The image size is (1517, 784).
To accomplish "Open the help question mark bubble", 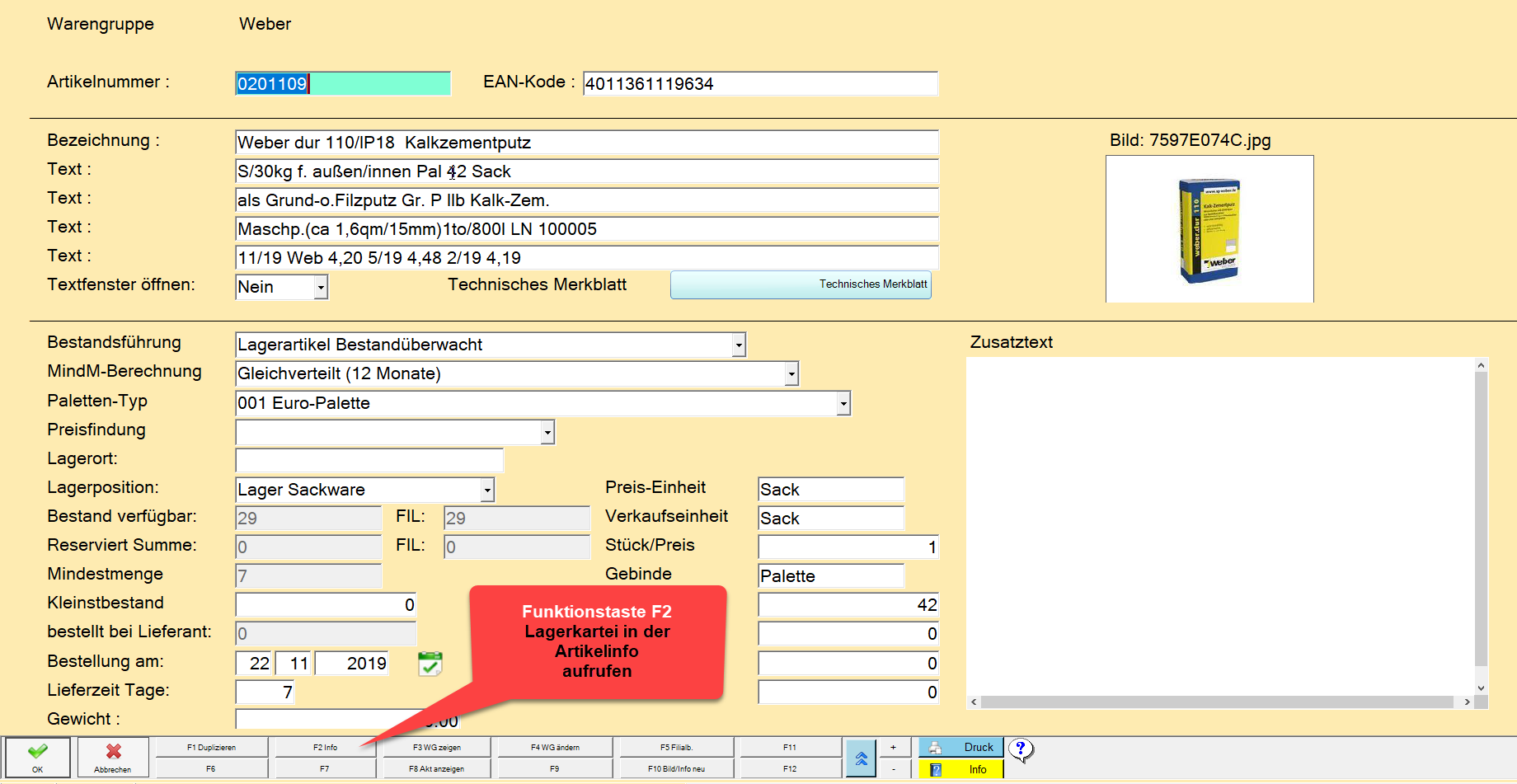I will pos(1021,749).
